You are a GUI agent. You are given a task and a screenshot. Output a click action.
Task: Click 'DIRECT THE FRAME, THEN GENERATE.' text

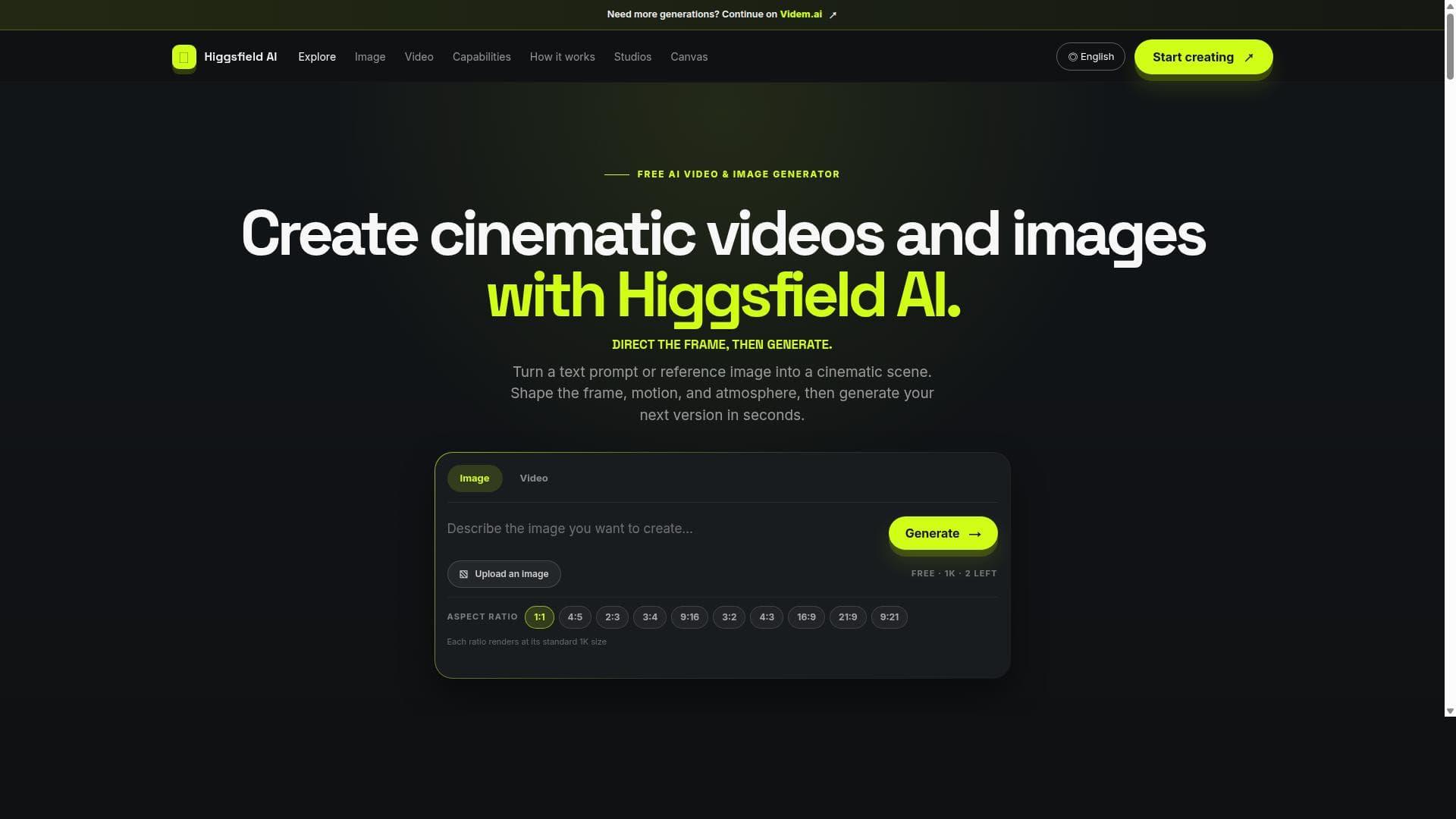[x=722, y=345]
